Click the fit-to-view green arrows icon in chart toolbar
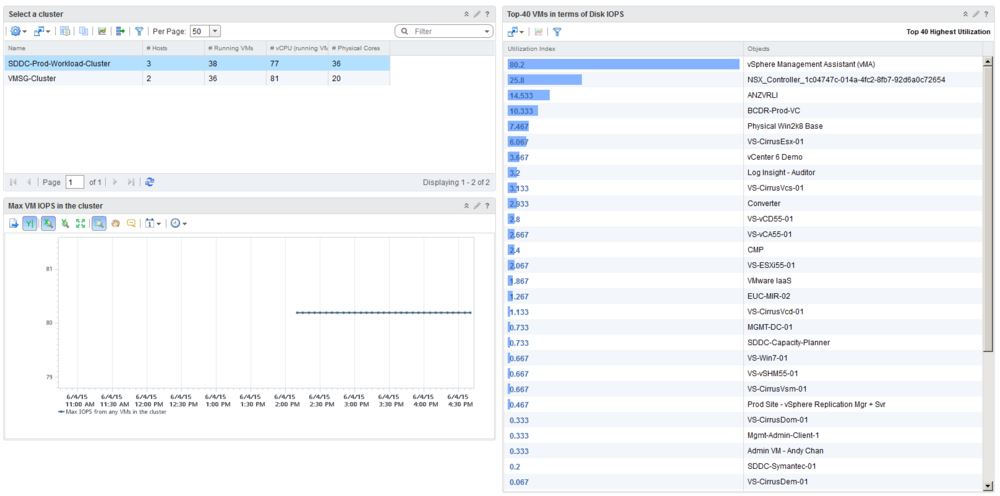Screen dimensions: 1000x496 point(80,223)
